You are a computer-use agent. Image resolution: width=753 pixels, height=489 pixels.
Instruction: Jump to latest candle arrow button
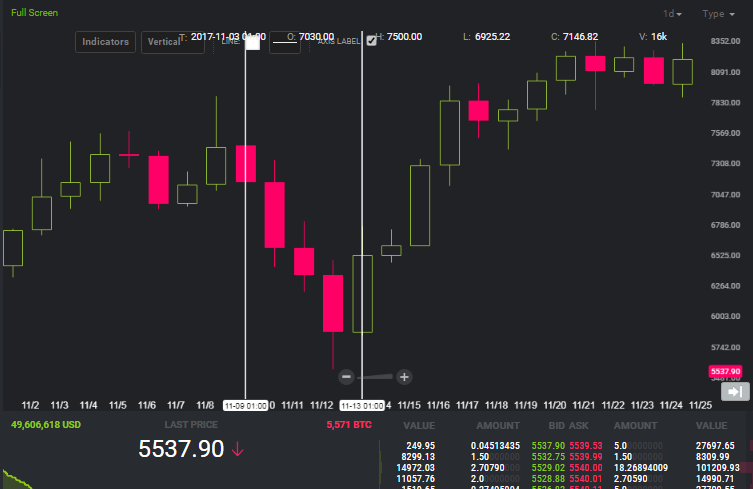(x=735, y=391)
